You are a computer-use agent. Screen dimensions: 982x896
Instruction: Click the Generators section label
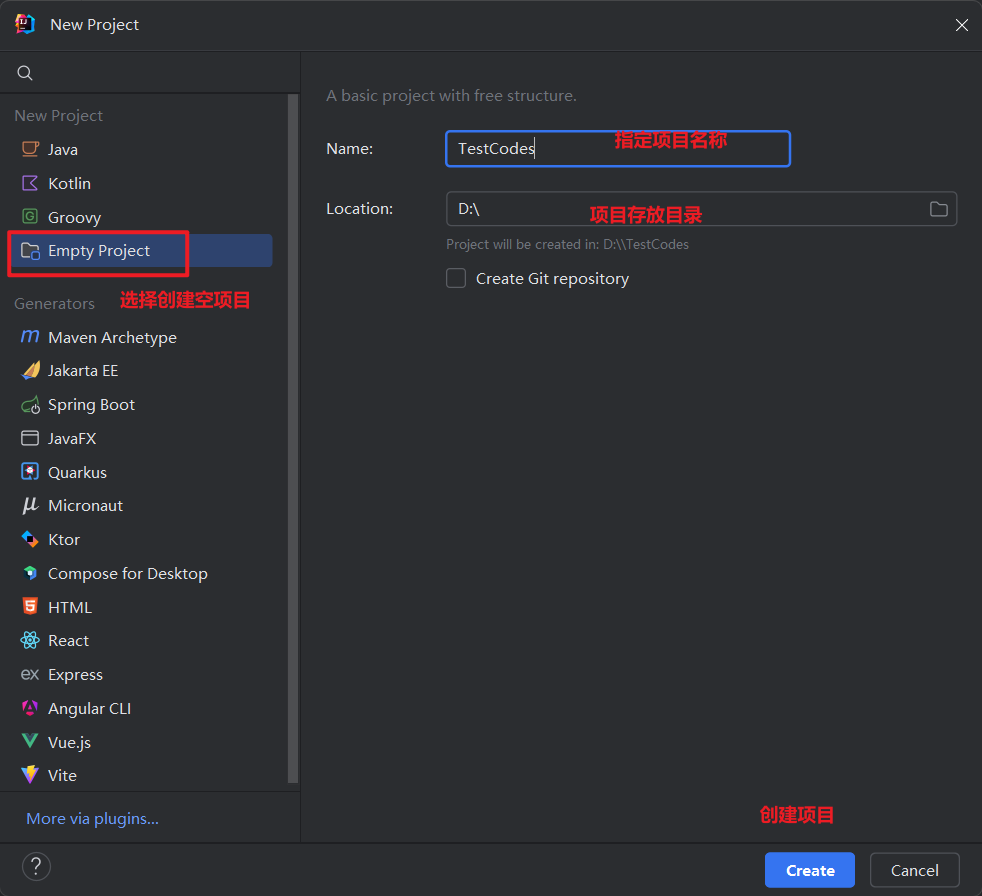[54, 304]
